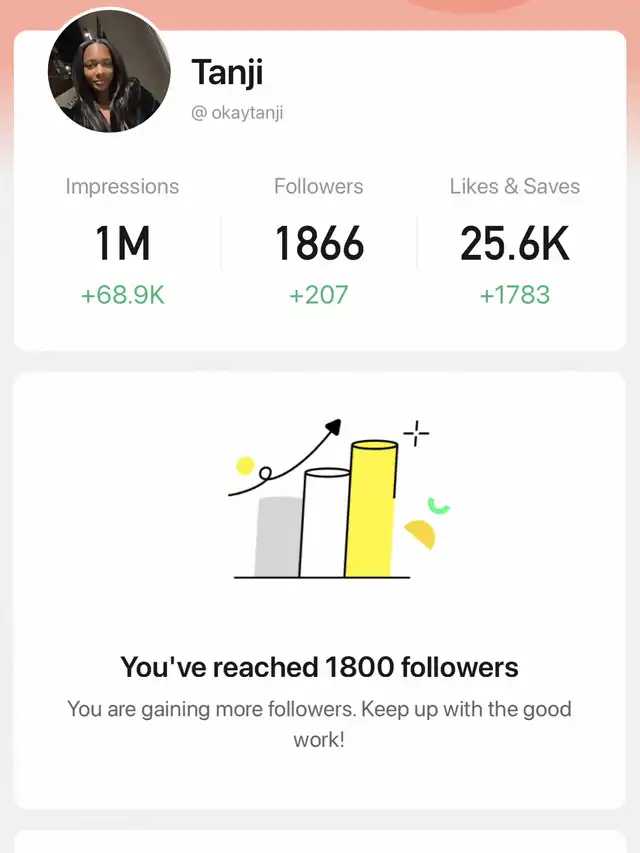Tap the yellow semicircle decoration
The height and width of the screenshot is (853, 640).
pos(421,534)
